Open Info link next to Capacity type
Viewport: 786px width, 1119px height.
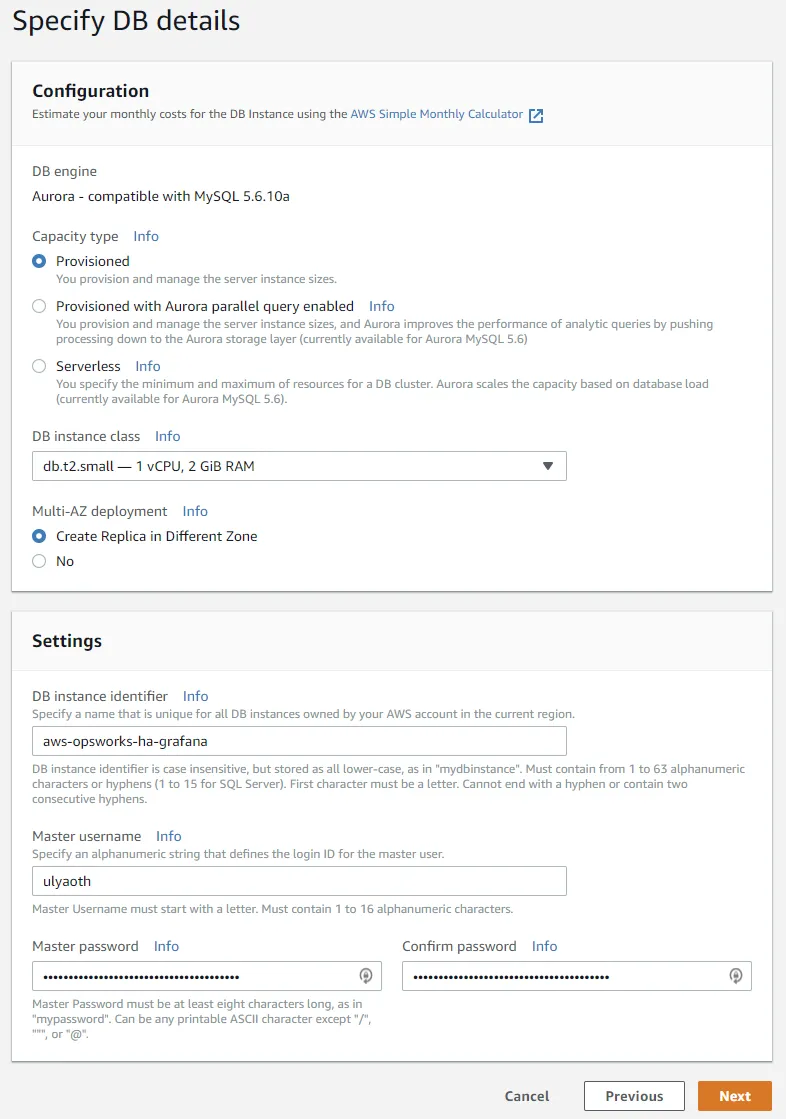click(x=146, y=236)
